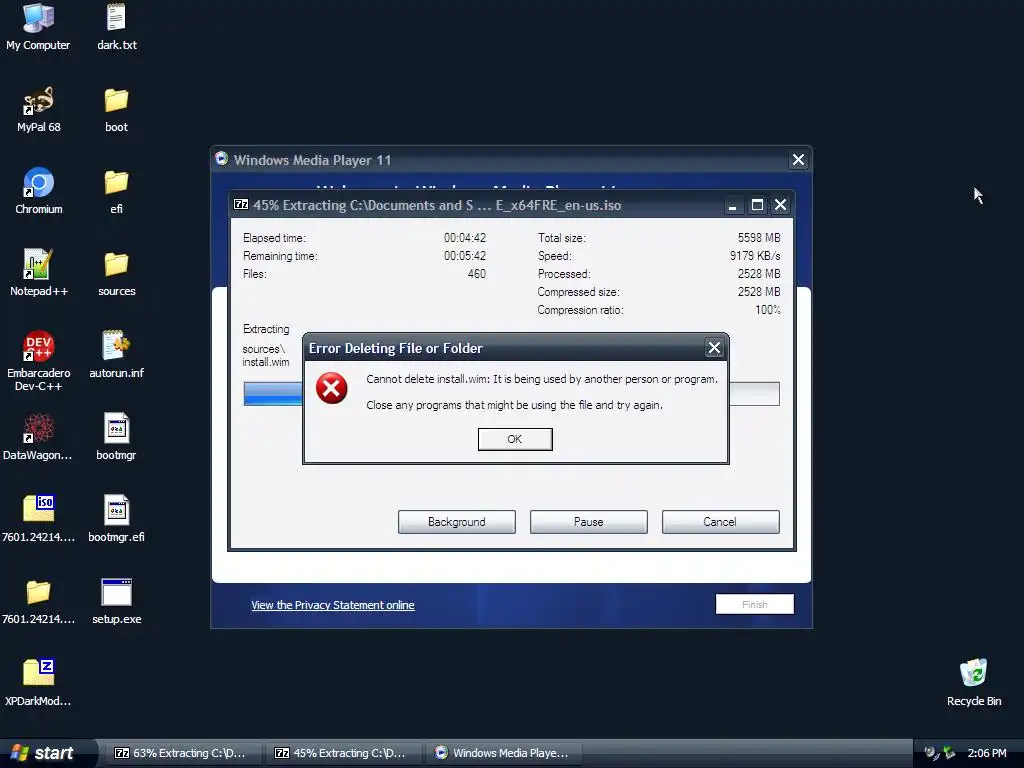Click the Finish button in Media Player setup
Screen dimensions: 1024x768
(754, 604)
